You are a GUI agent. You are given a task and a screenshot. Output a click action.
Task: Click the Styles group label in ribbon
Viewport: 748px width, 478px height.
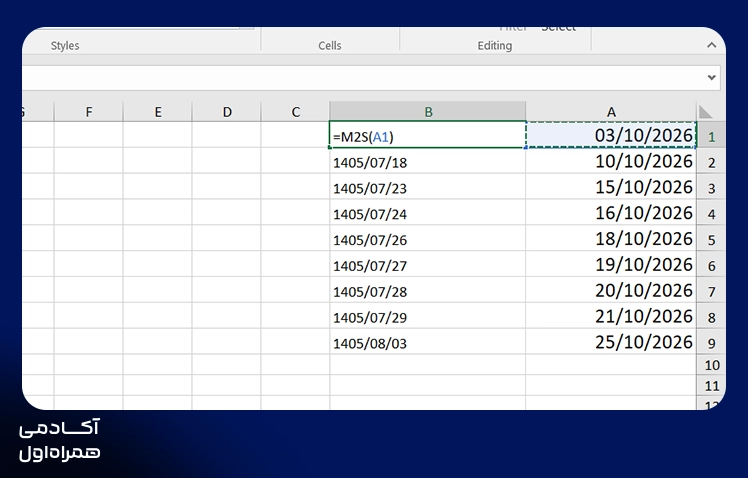pos(65,46)
